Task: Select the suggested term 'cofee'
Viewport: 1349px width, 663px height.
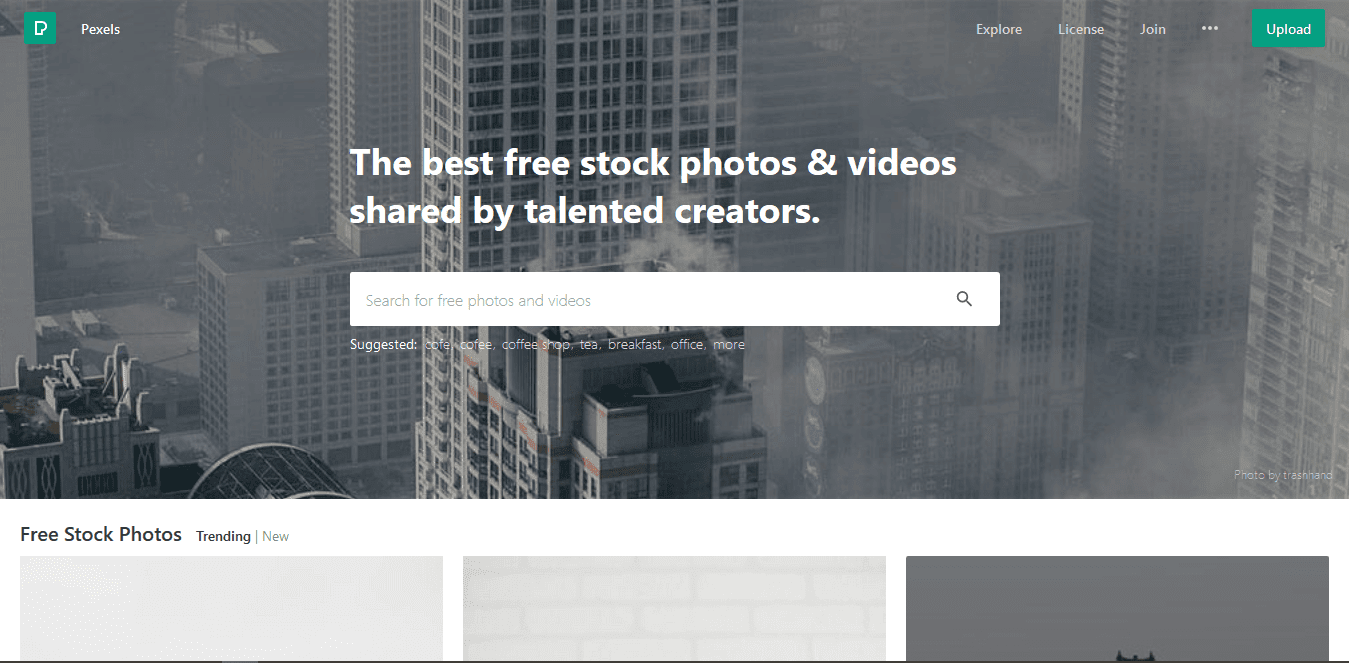Action: (476, 344)
